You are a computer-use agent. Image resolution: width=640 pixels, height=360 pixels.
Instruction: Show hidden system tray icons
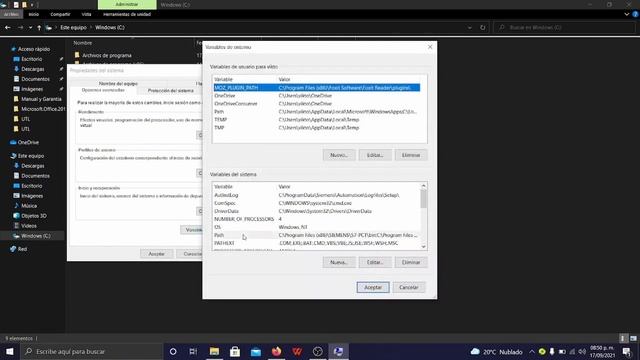[x=532, y=351]
